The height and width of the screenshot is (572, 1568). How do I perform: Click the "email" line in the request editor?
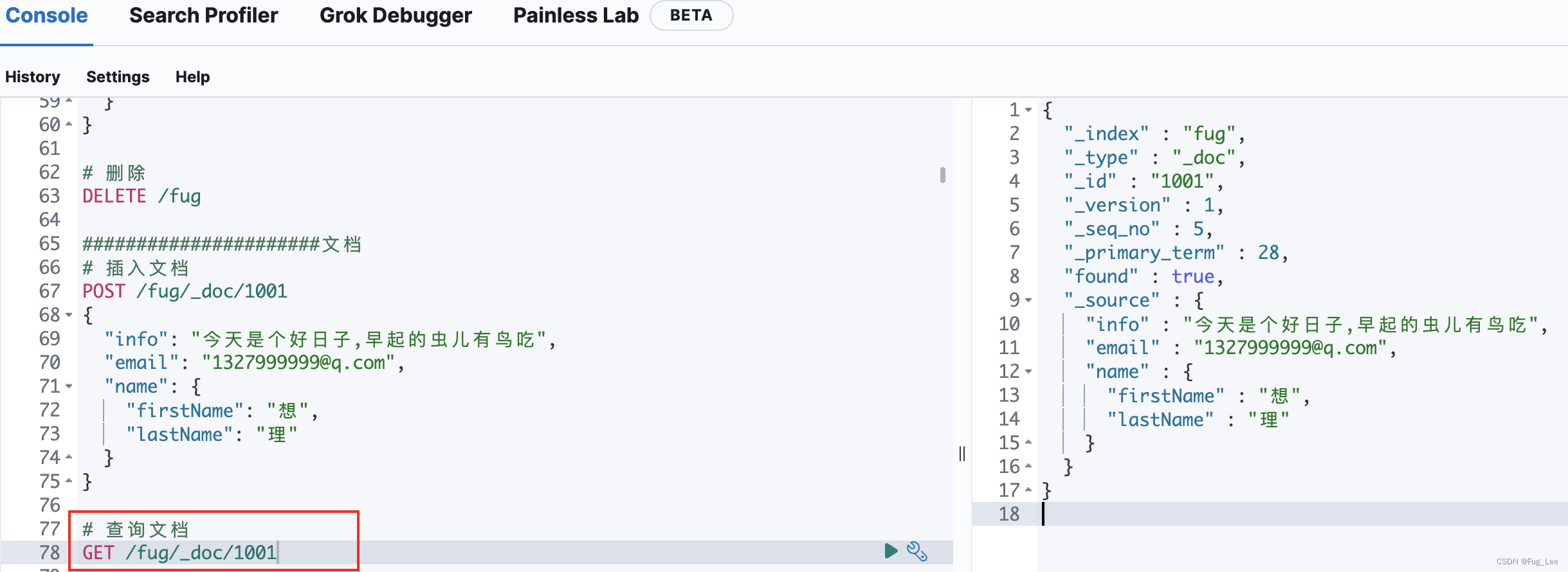[255, 362]
